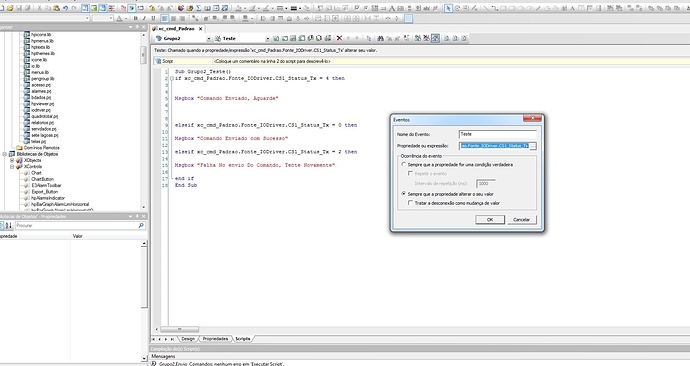Click the search magnifier in Procurar box
This screenshot has width=690, height=366.
tap(141, 225)
